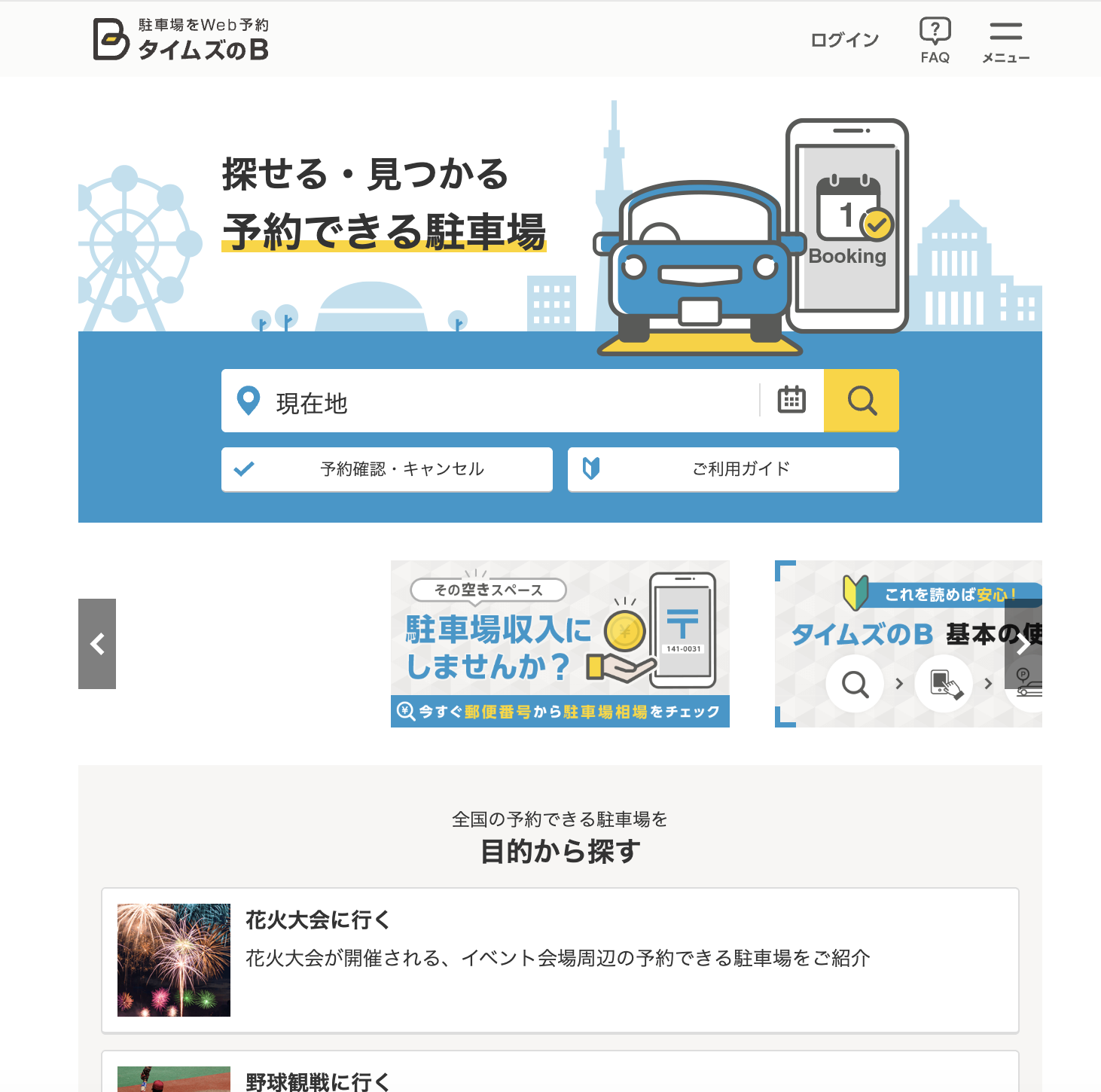Open the 野球観戦に行く heading

pyautogui.click(x=318, y=1081)
